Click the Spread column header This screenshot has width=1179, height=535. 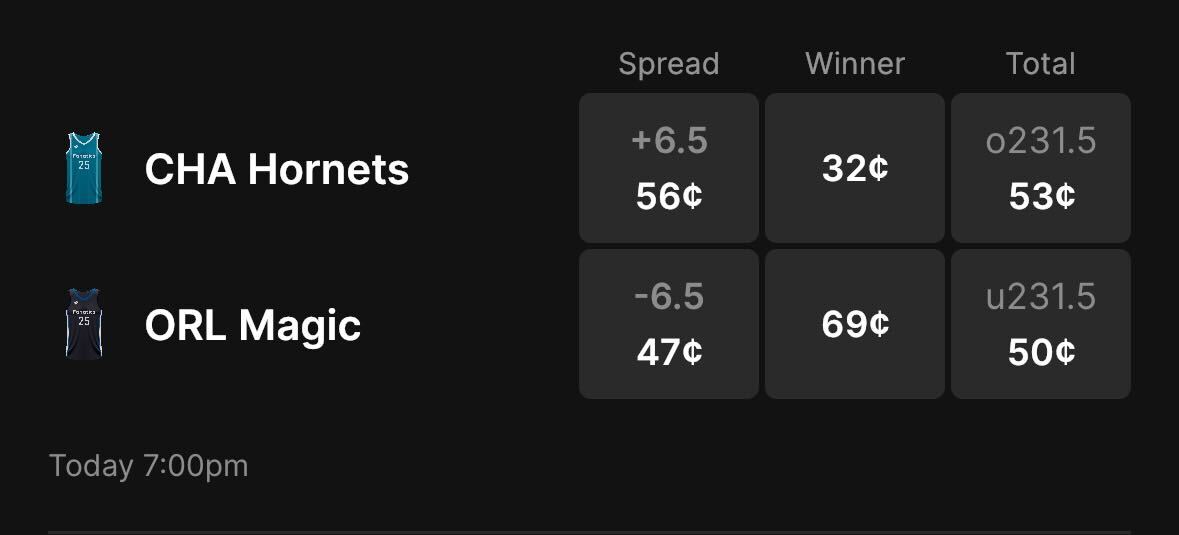coord(669,64)
